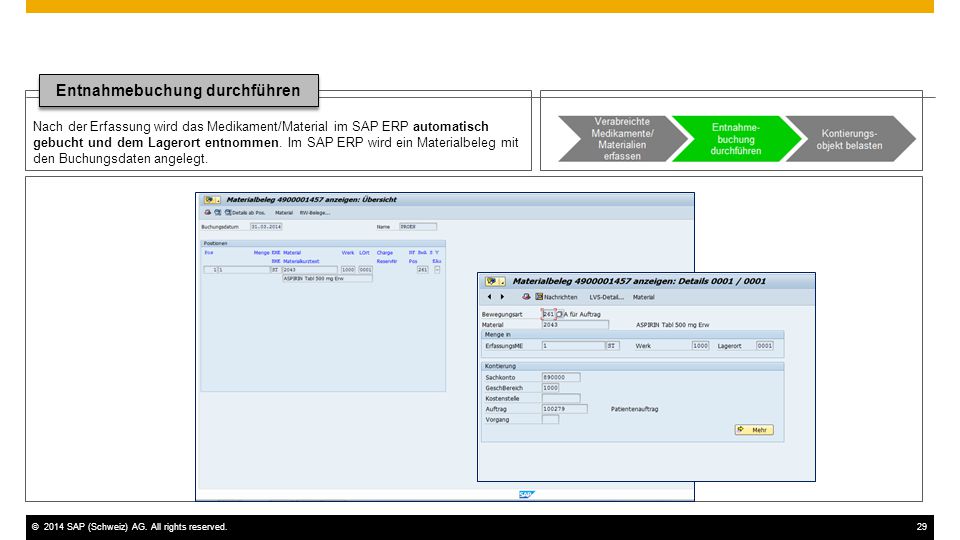
Task: Select the material number 2043 in the Positionen table
Action: 310,269
